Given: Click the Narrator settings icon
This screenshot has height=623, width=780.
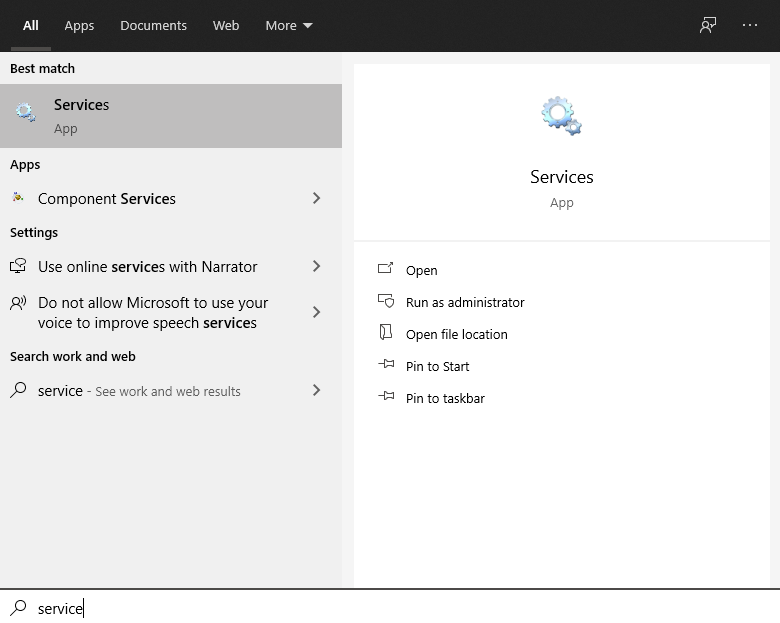Looking at the screenshot, I should click(18, 267).
